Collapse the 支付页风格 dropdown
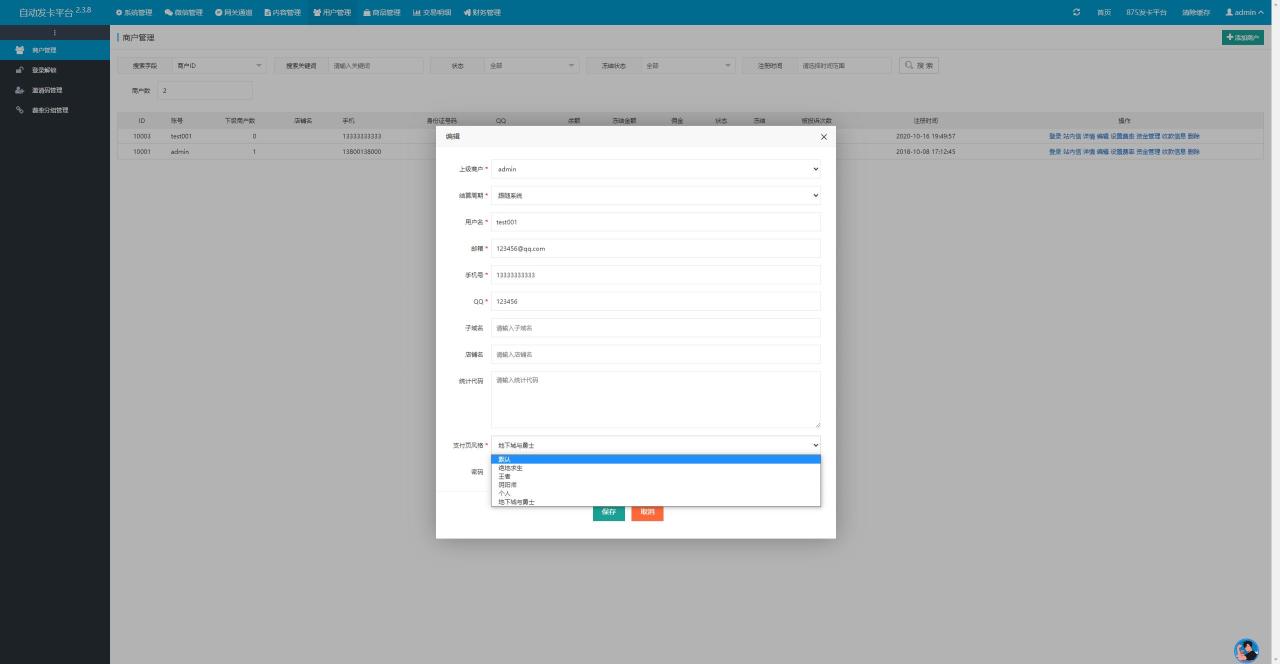1280x664 pixels. 656,445
